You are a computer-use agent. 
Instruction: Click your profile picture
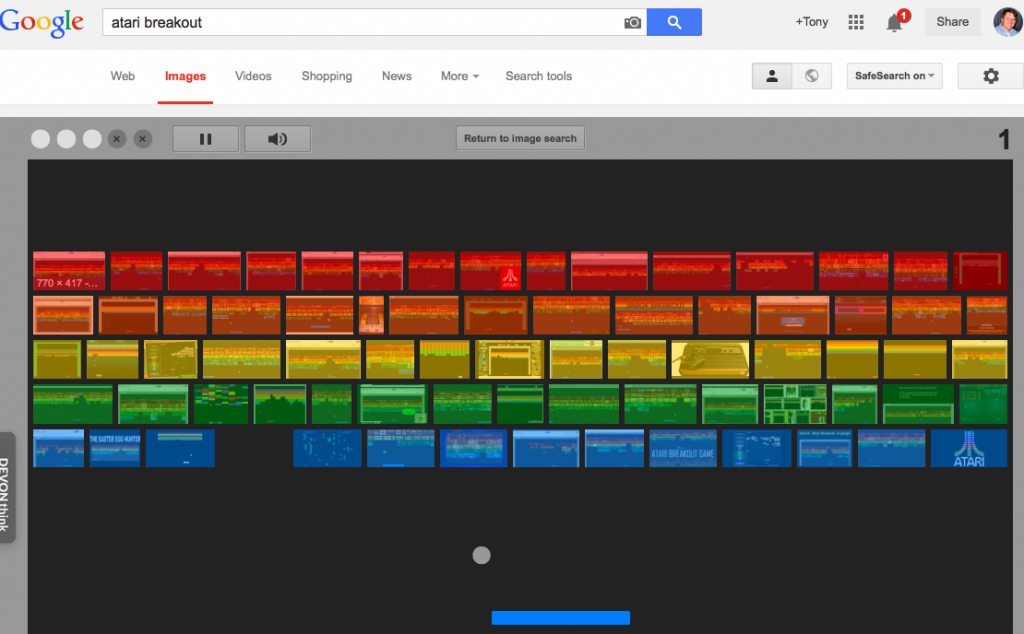(x=1008, y=21)
